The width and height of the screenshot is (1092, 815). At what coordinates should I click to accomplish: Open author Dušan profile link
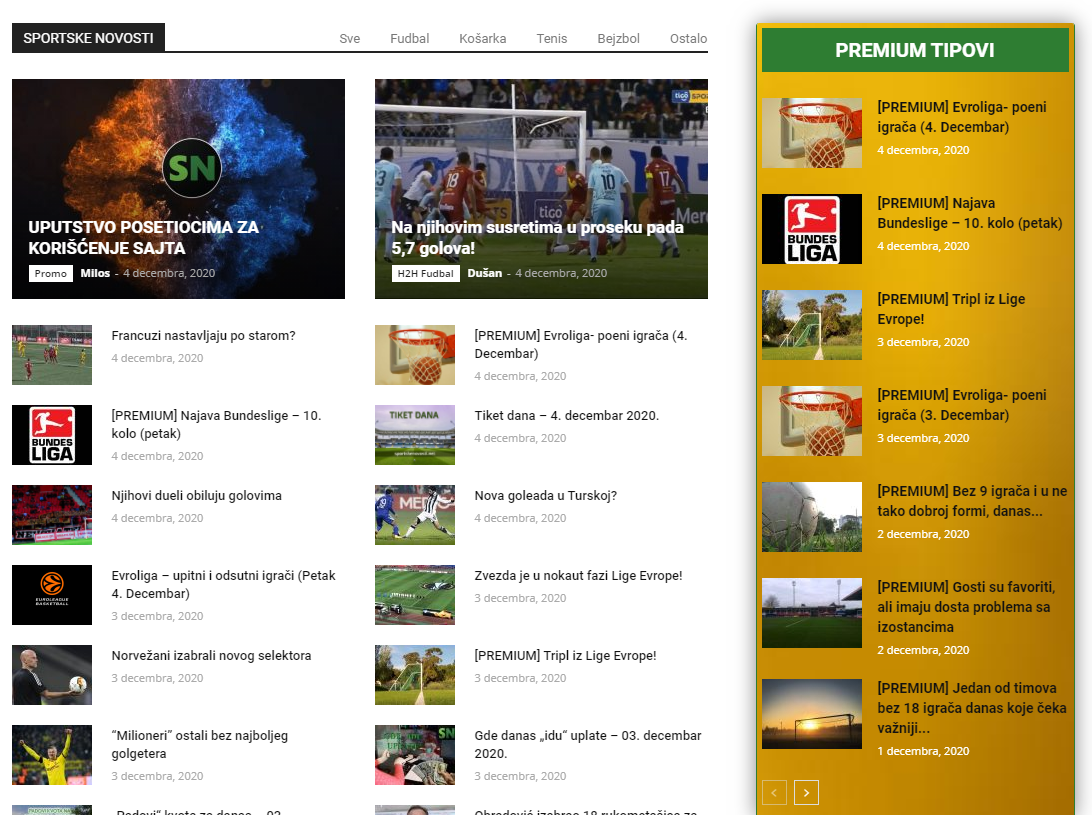pos(485,273)
